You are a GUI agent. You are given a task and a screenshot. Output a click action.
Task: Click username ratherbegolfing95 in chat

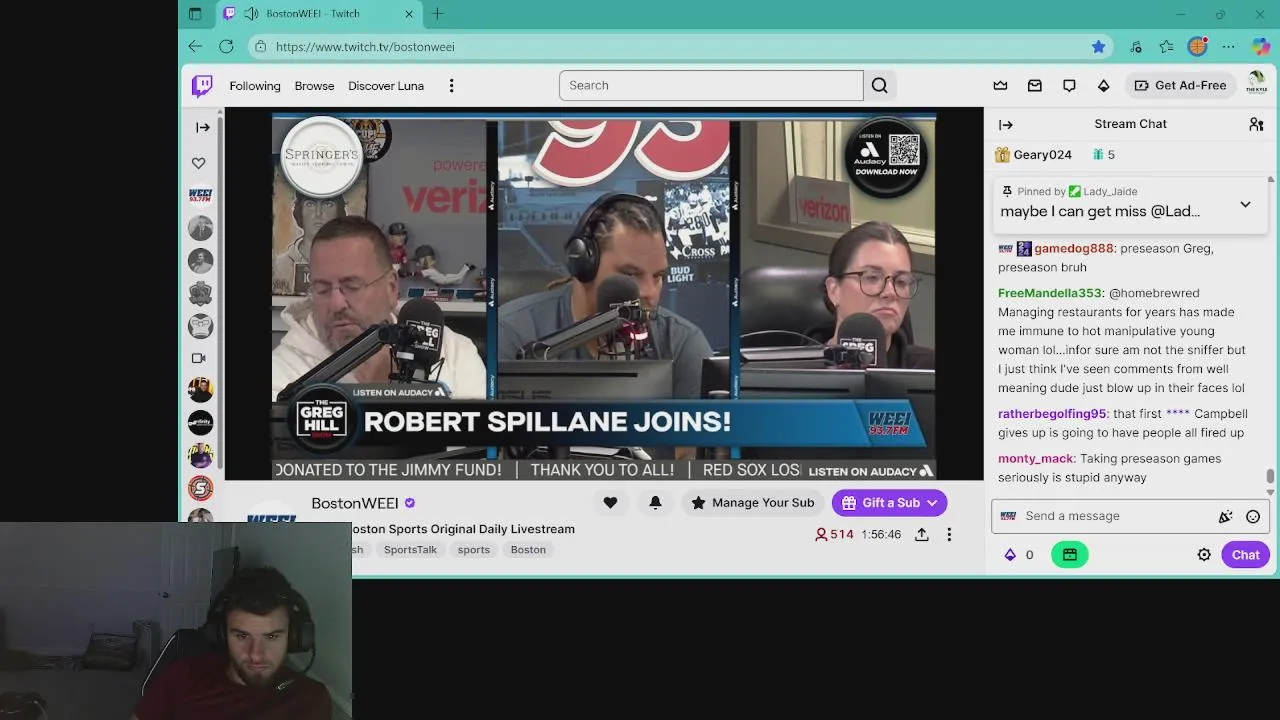coord(1052,413)
